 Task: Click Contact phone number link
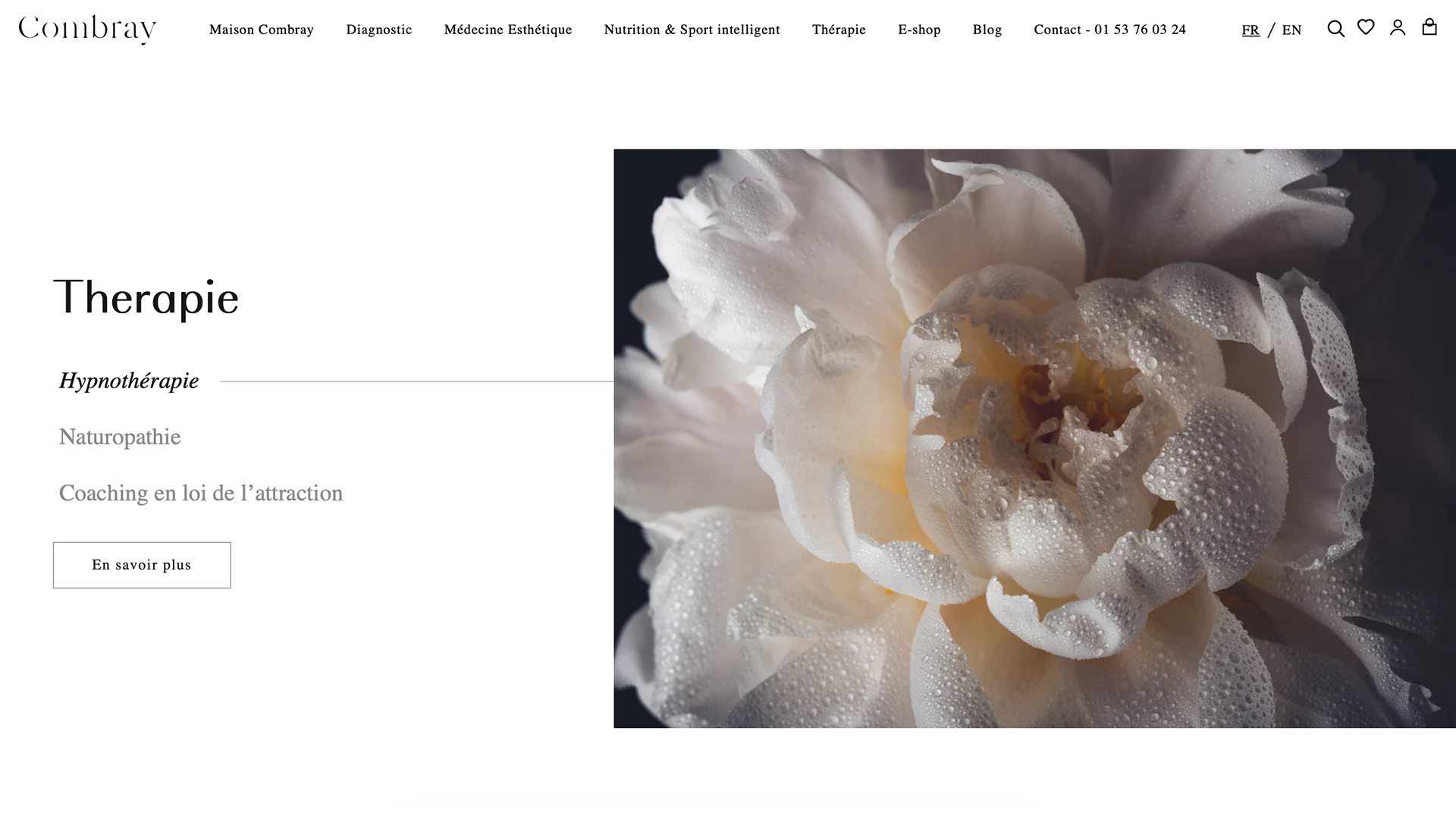click(x=1109, y=30)
